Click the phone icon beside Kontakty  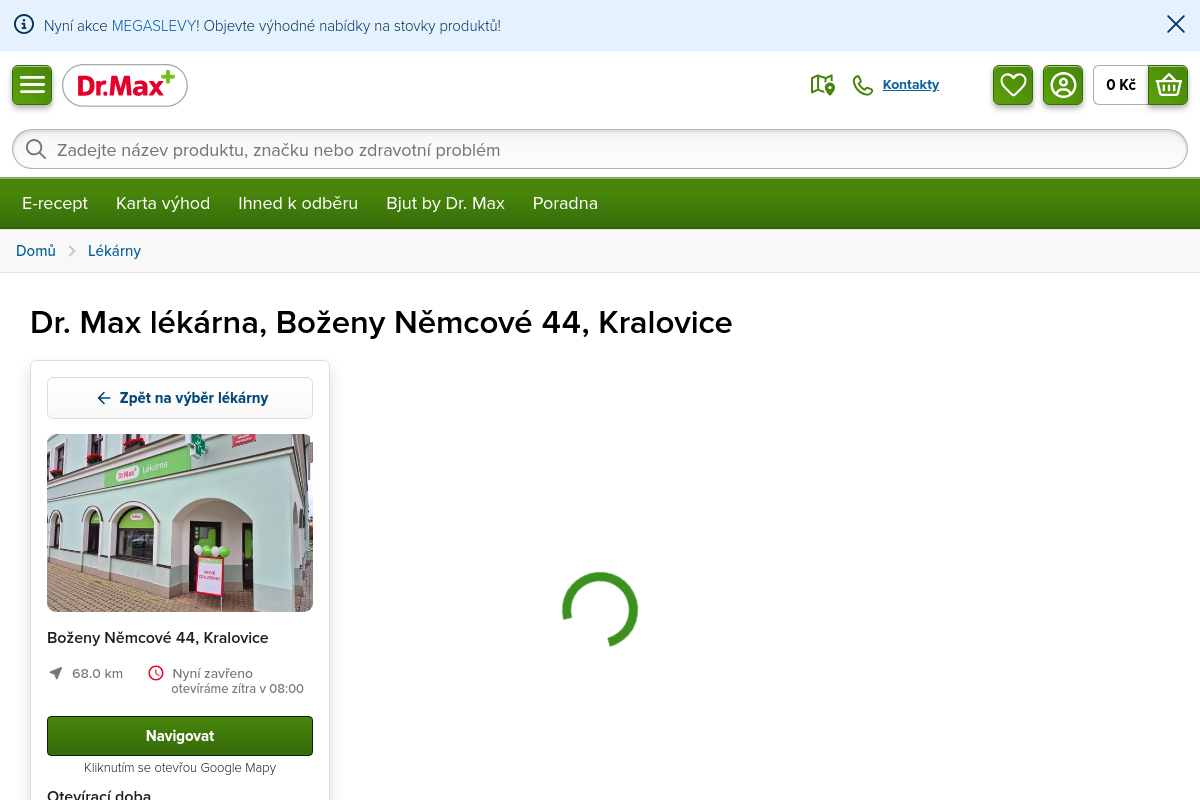point(862,85)
